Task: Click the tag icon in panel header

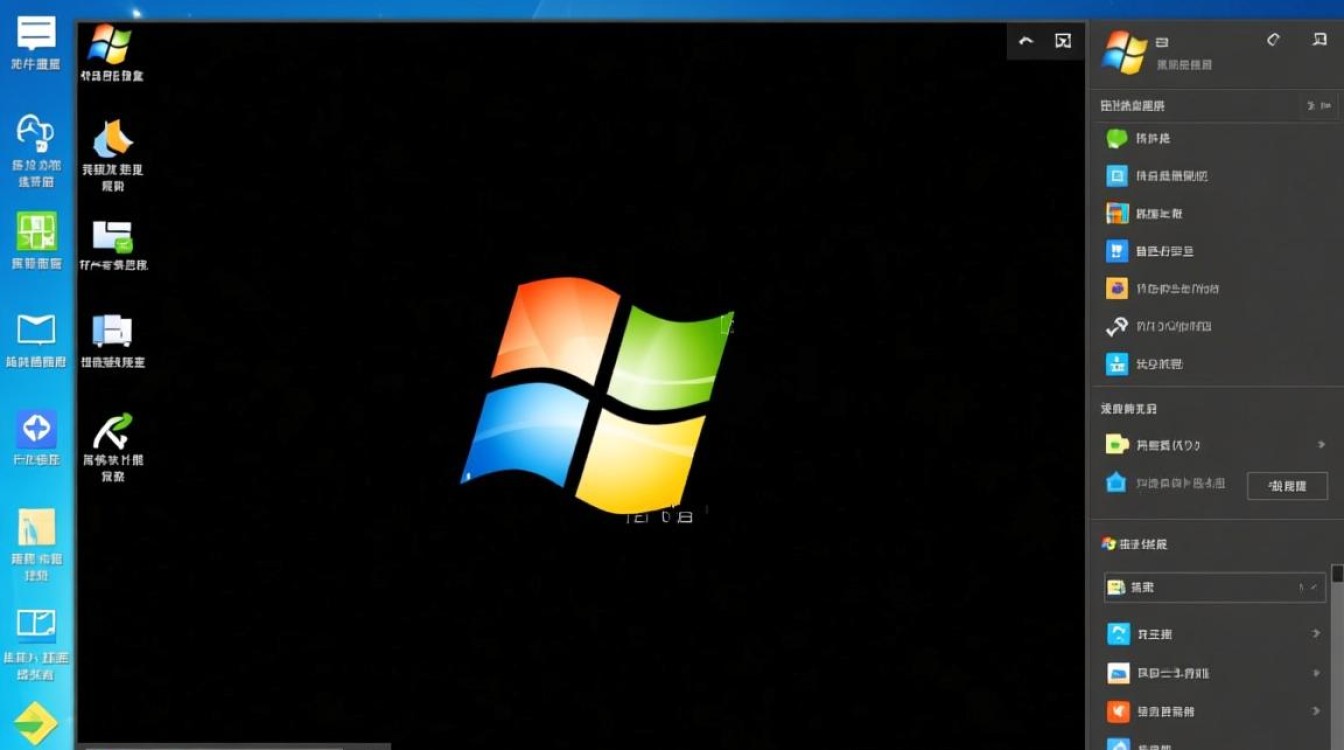Action: (x=1273, y=40)
